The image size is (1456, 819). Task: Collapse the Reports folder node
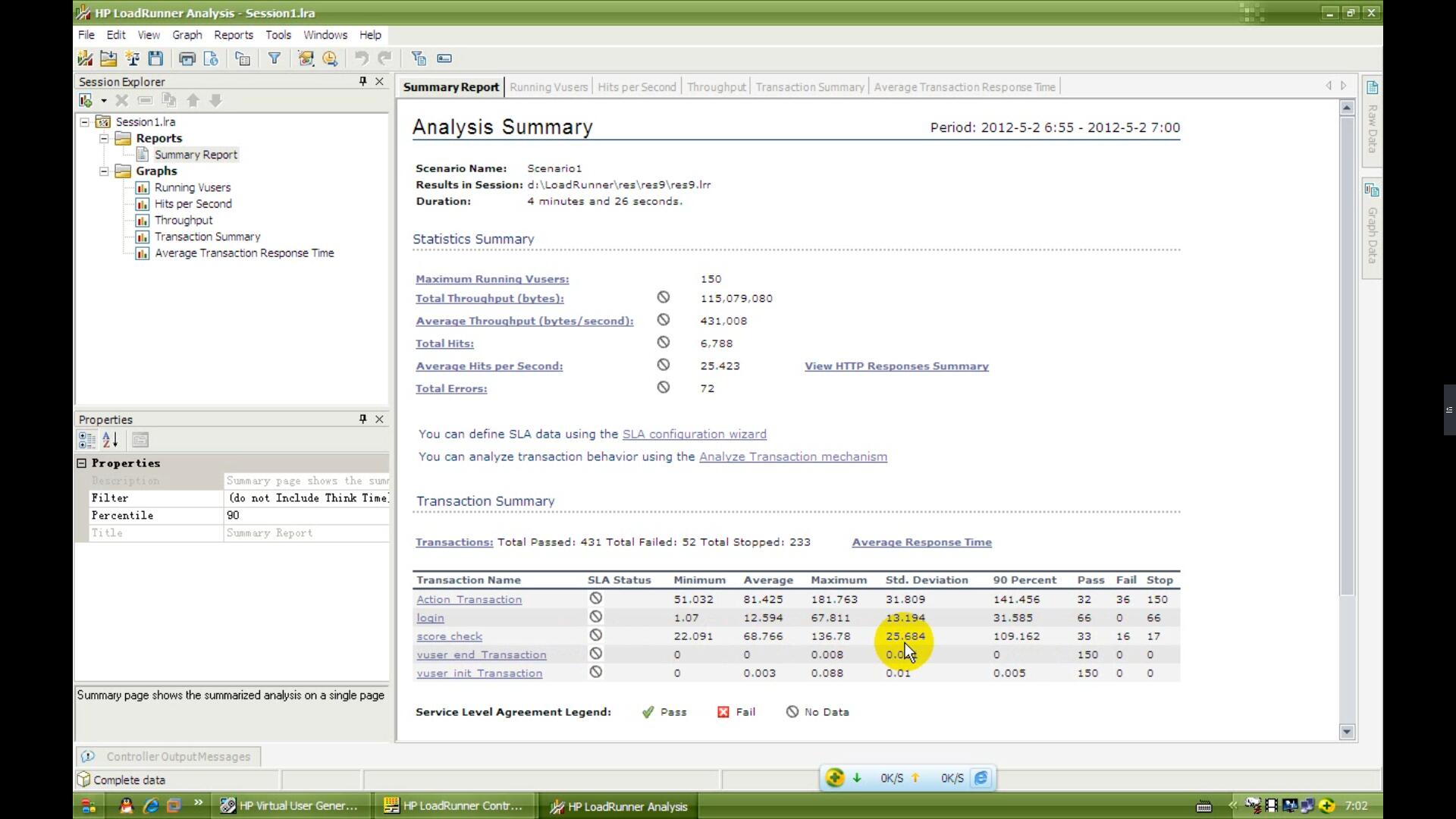[x=104, y=139]
